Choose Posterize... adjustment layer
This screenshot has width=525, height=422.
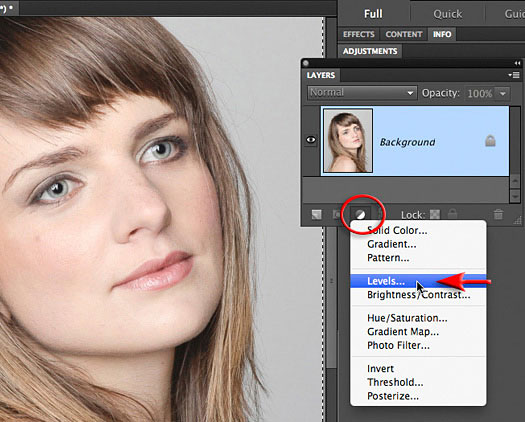418,396
